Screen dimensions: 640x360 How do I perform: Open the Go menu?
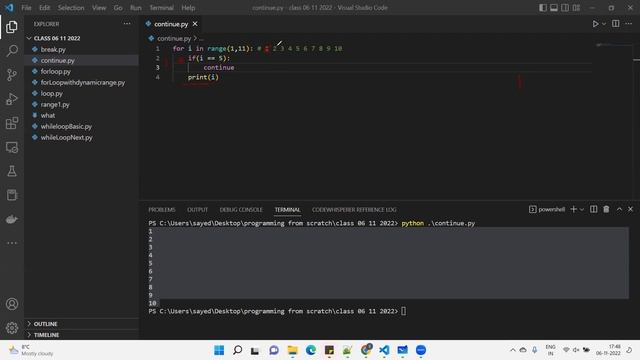(x=118, y=8)
